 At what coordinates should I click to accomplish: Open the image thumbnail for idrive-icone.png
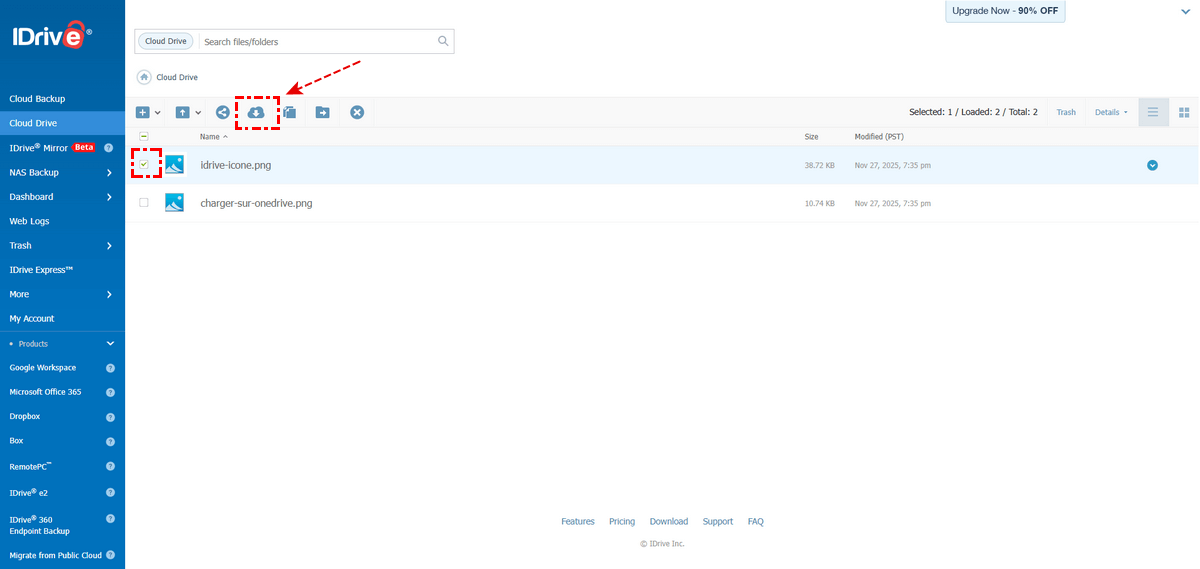tap(175, 165)
